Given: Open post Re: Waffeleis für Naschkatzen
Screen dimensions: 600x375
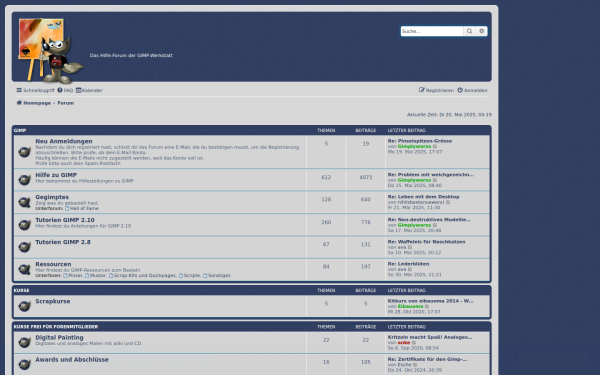Looking at the screenshot, I should [426, 242].
